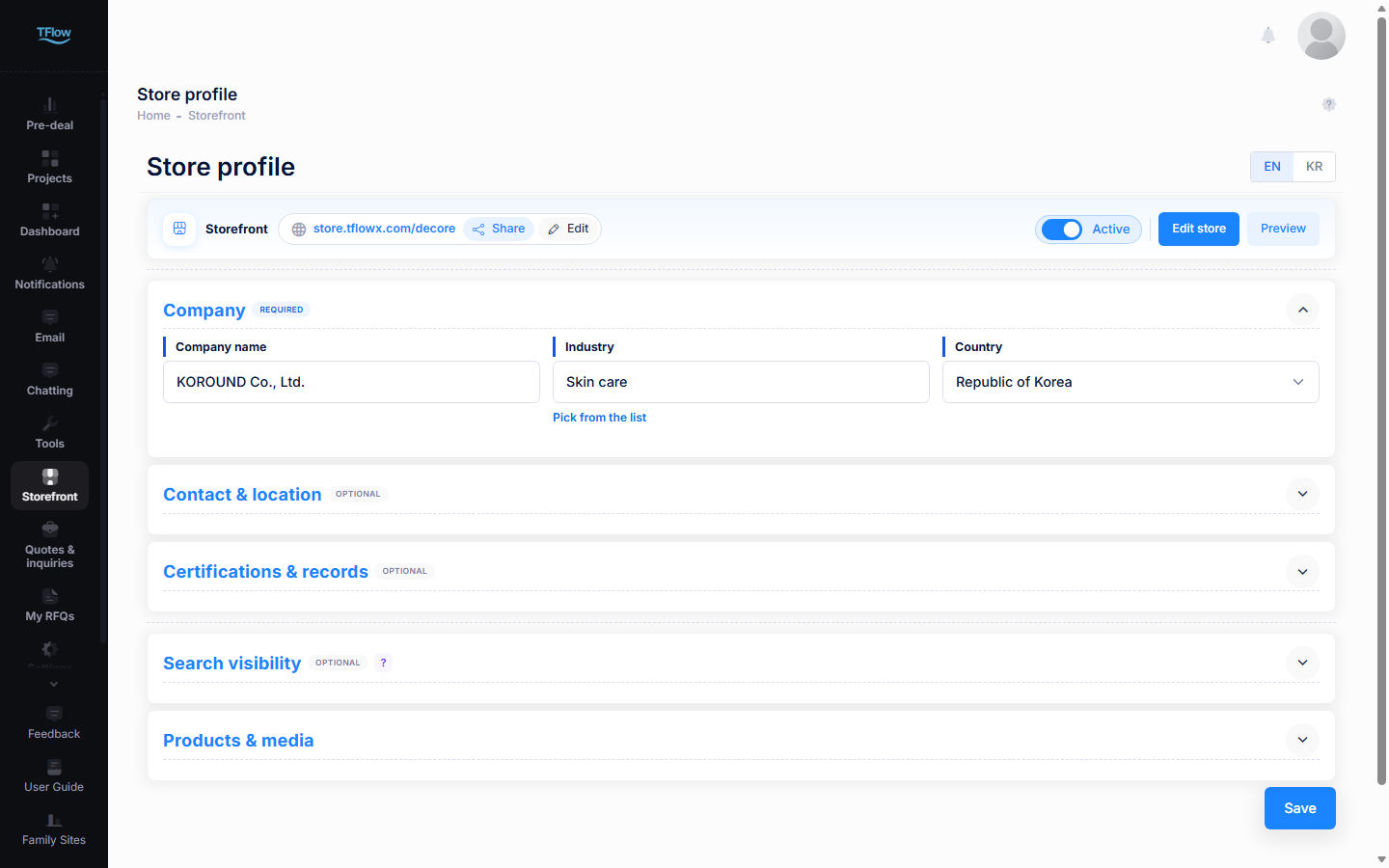
Task: Open the Notifications sidebar item
Action: [50, 273]
